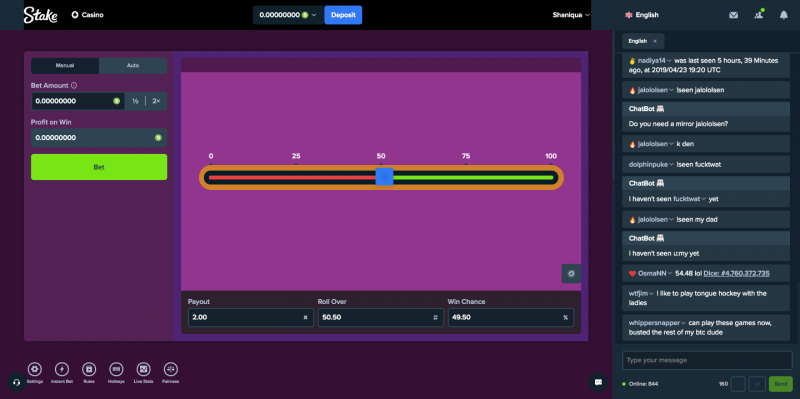Open the Settings gear icon

(35, 369)
